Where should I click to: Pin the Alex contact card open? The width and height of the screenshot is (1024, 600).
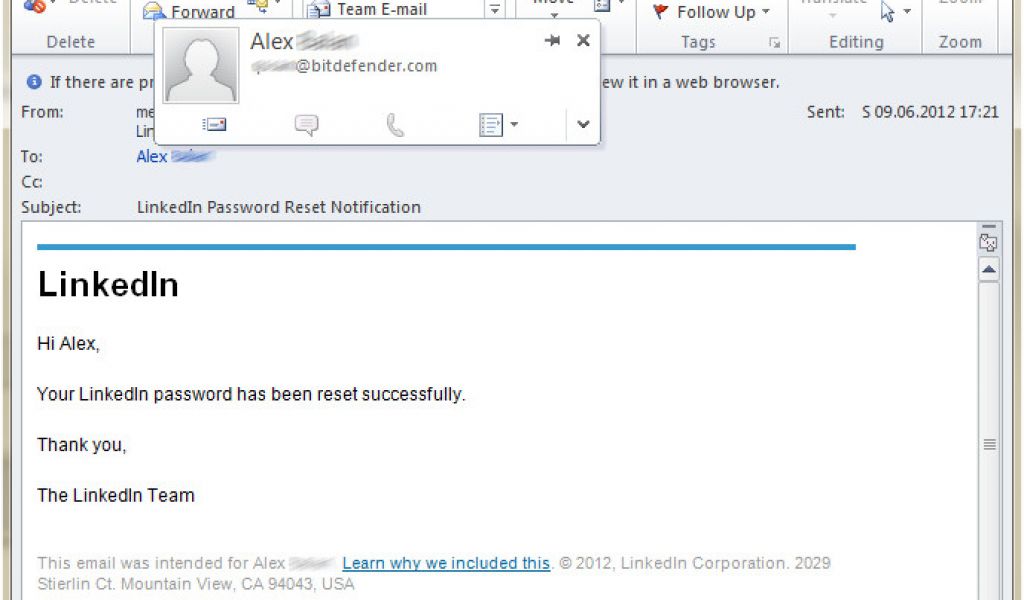[x=552, y=40]
